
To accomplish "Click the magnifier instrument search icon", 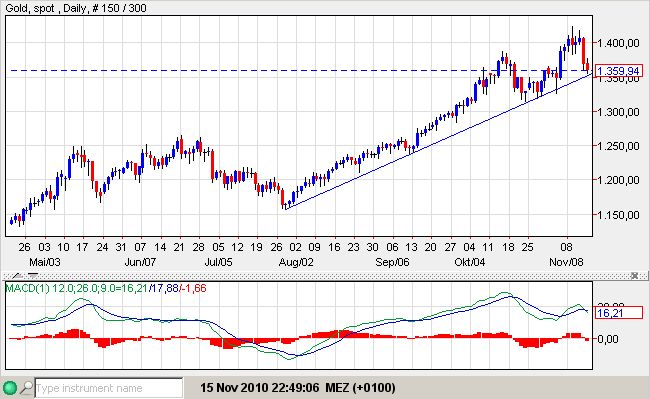I will (x=27, y=388).
